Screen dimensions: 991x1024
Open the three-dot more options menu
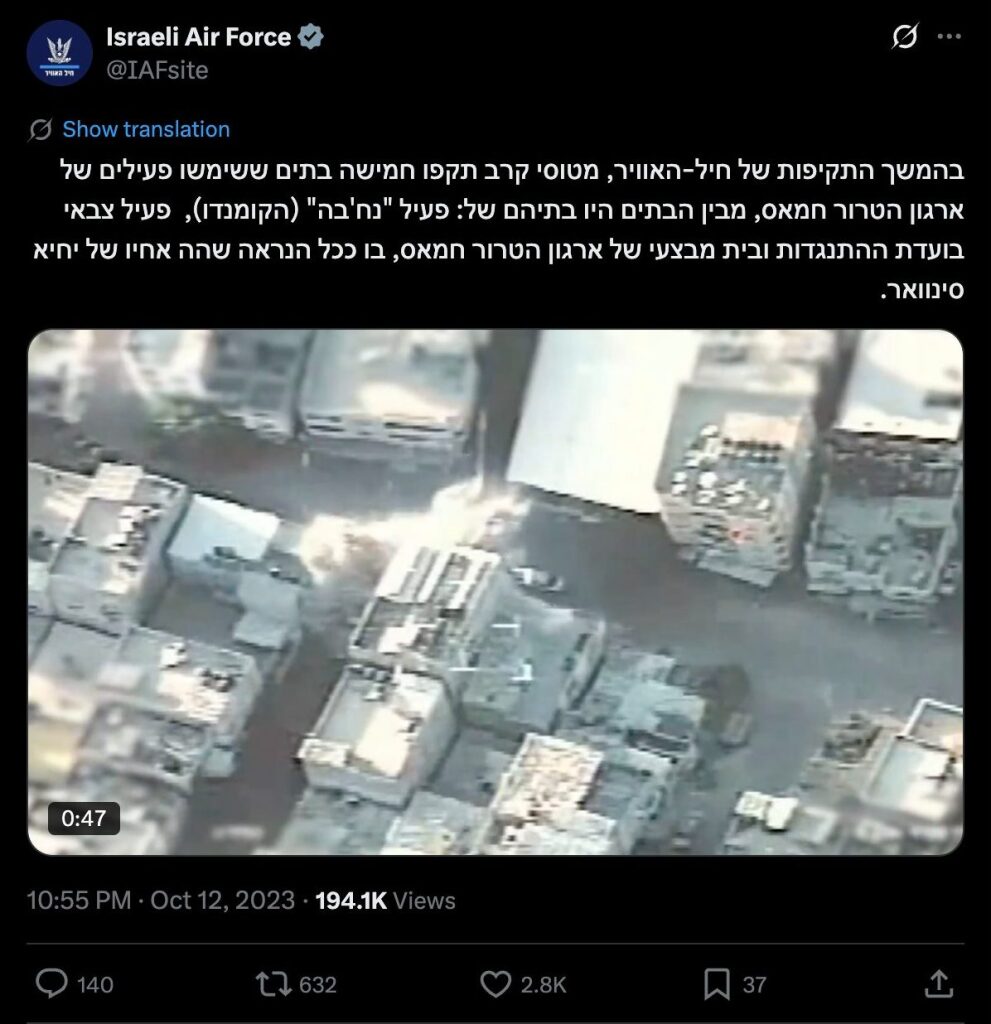pos(949,37)
